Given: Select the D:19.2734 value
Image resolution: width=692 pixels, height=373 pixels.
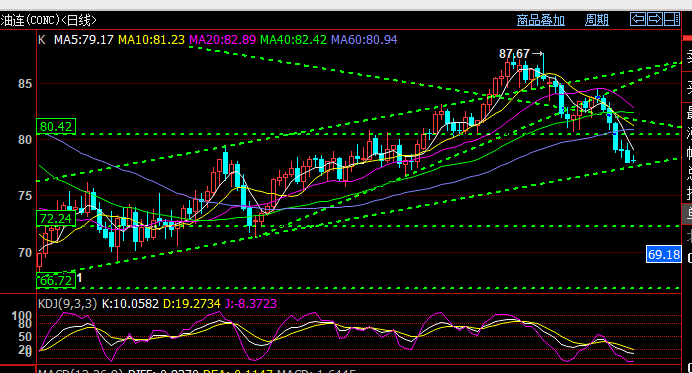Looking at the screenshot, I should [x=192, y=304].
